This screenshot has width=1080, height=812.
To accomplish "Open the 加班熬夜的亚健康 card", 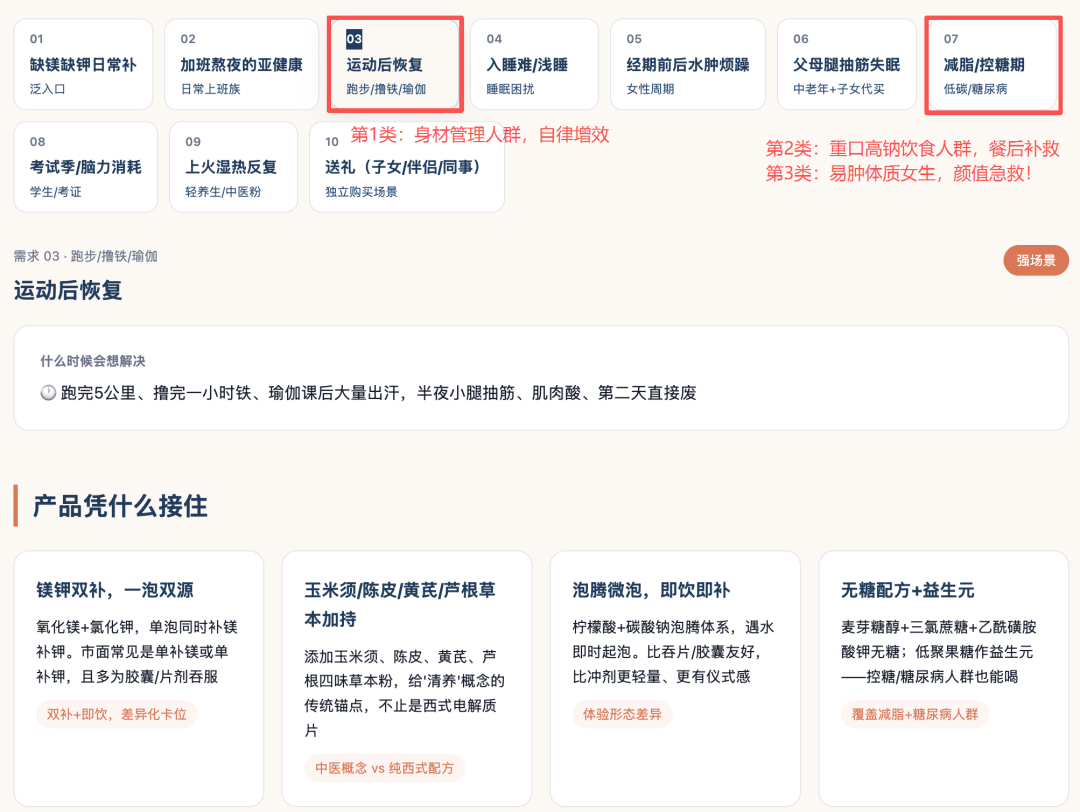I will click(241, 64).
